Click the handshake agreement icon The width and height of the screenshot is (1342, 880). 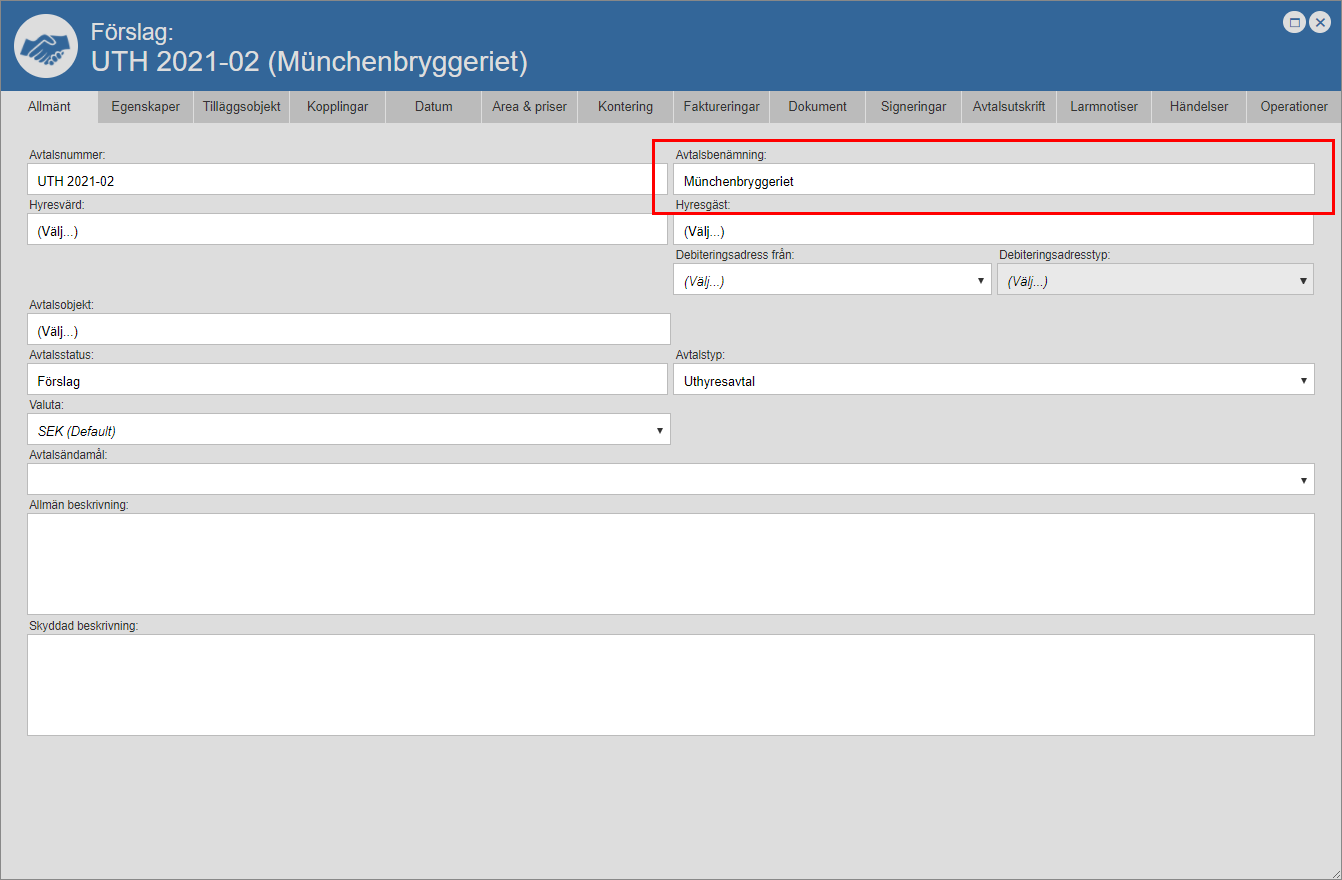[x=46, y=46]
